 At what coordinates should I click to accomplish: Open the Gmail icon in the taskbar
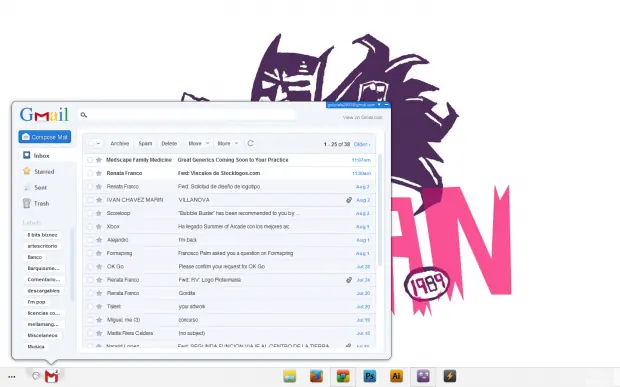point(52,376)
